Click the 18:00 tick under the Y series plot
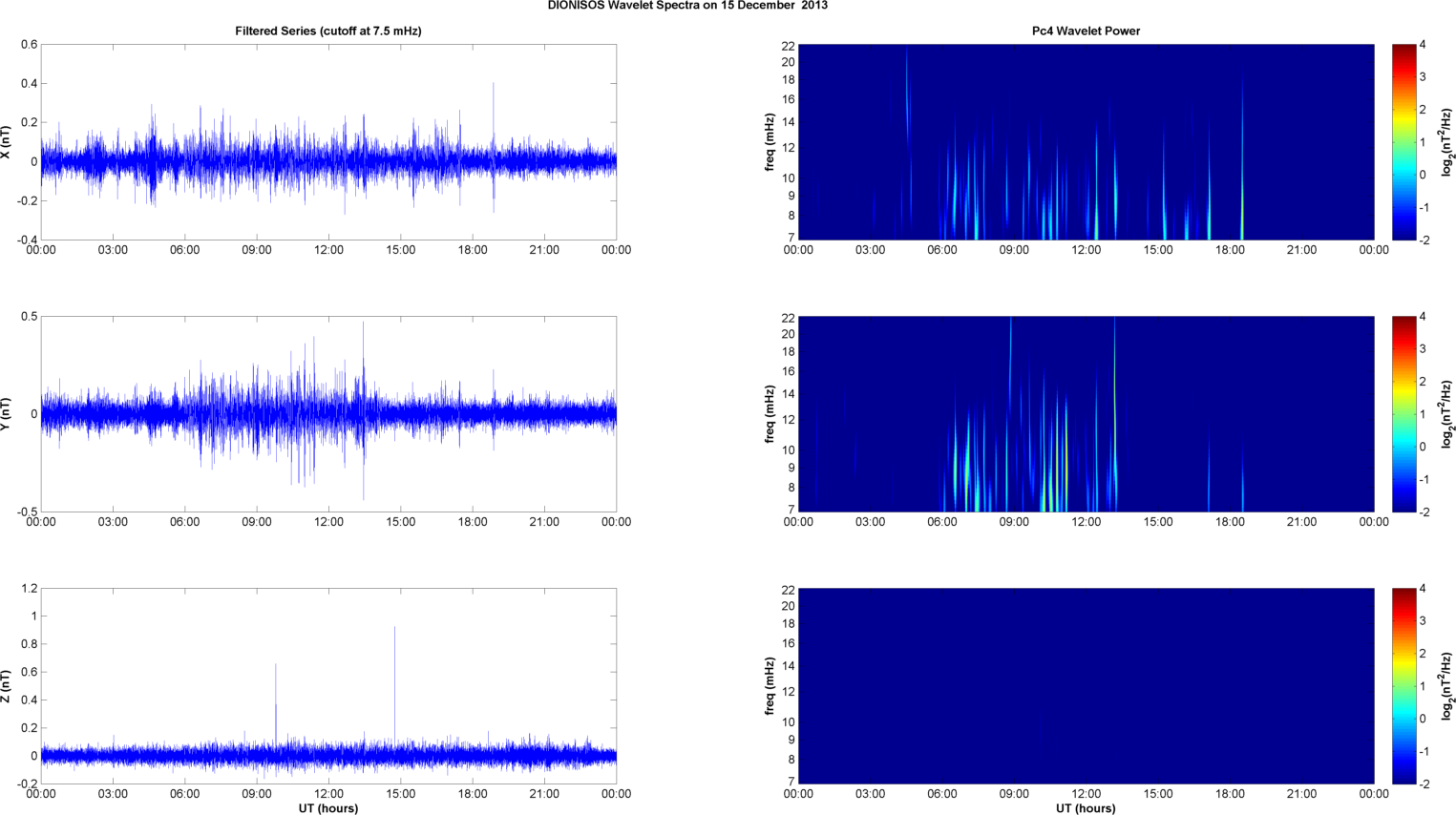Image resolution: width=1456 pixels, height=815 pixels. [x=473, y=522]
